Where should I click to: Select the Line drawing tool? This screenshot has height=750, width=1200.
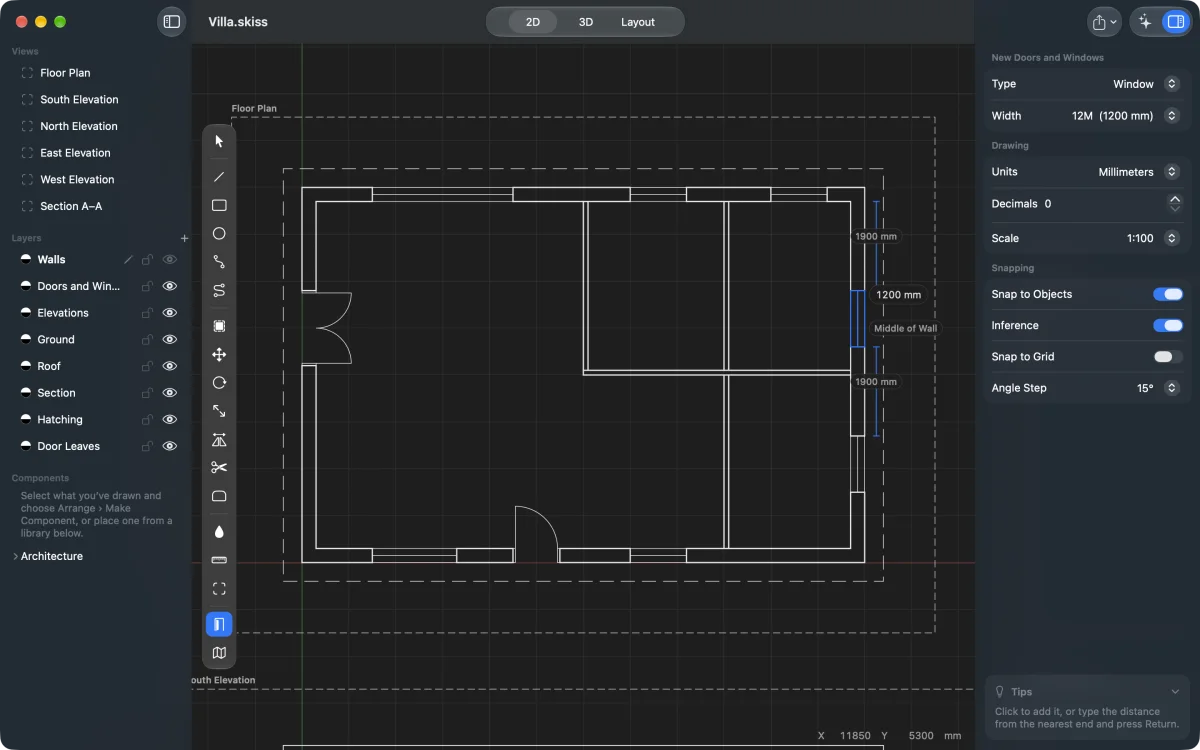coord(219,177)
